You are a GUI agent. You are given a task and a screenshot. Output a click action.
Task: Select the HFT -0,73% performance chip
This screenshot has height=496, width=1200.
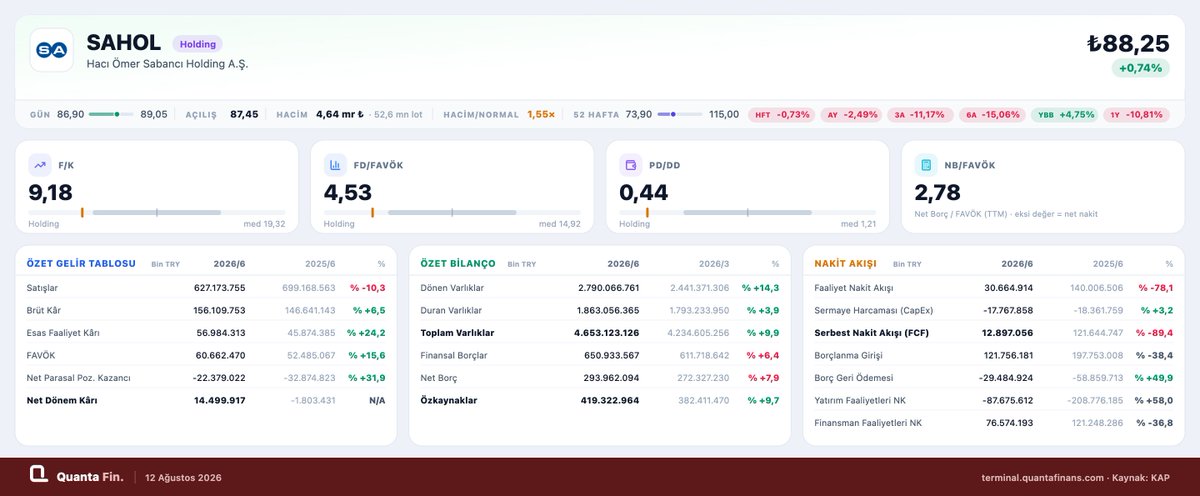pyautogui.click(x=783, y=114)
